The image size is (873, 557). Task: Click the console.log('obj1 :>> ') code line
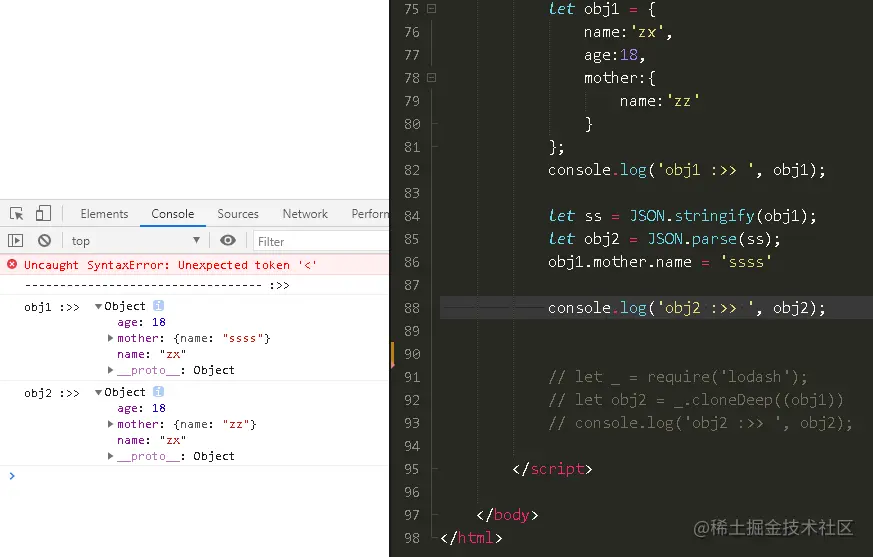(x=686, y=170)
